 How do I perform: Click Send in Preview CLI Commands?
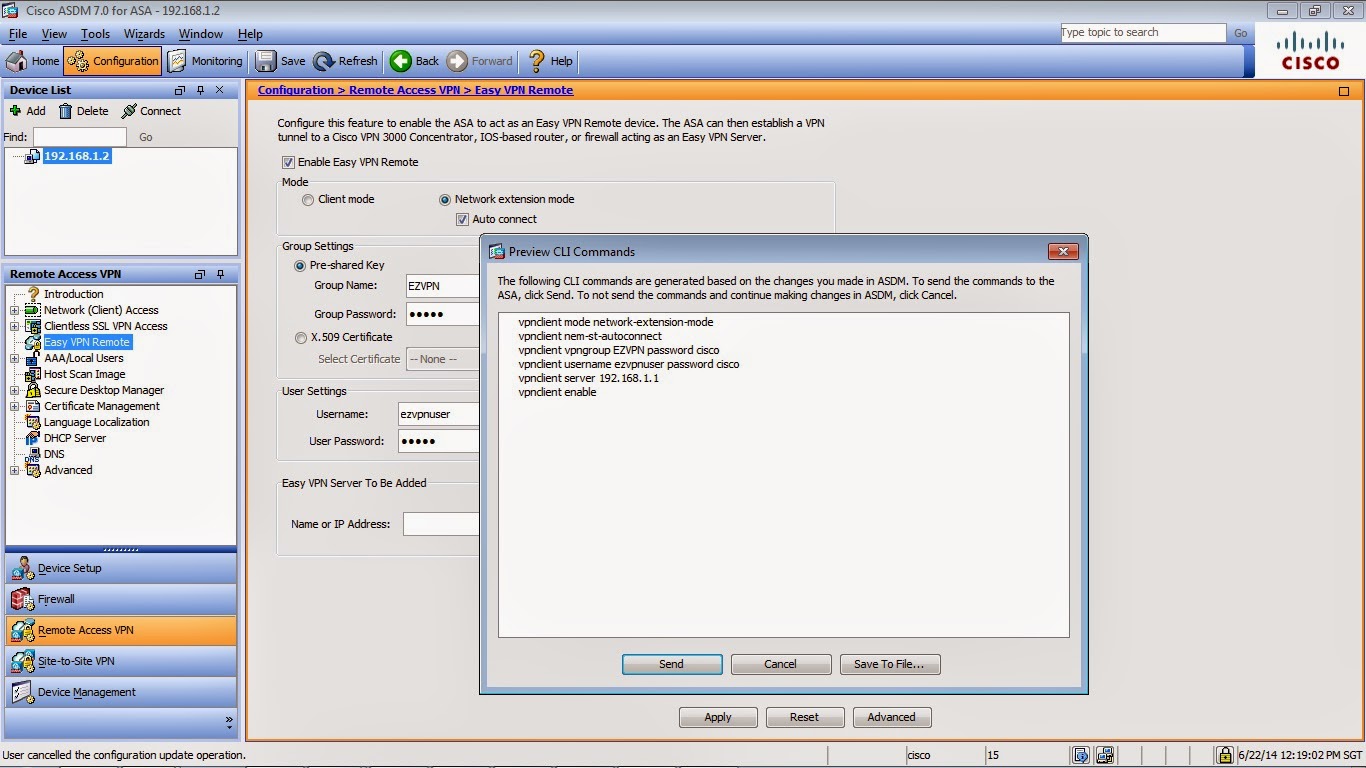[672, 664]
